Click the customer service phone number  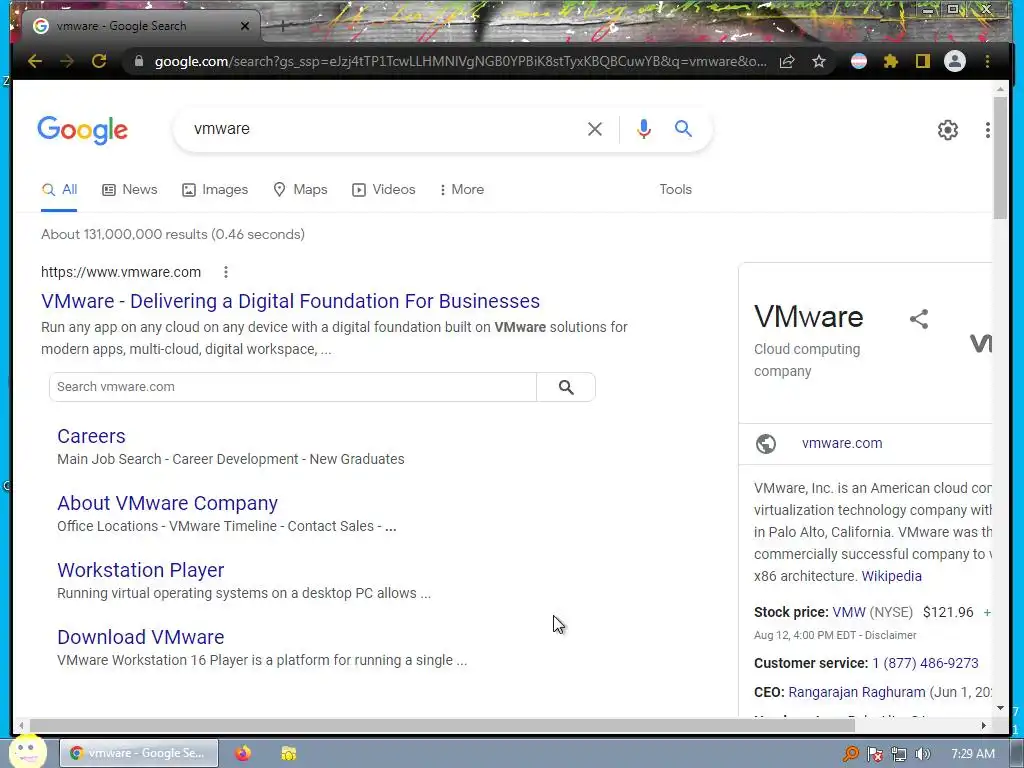coord(925,664)
